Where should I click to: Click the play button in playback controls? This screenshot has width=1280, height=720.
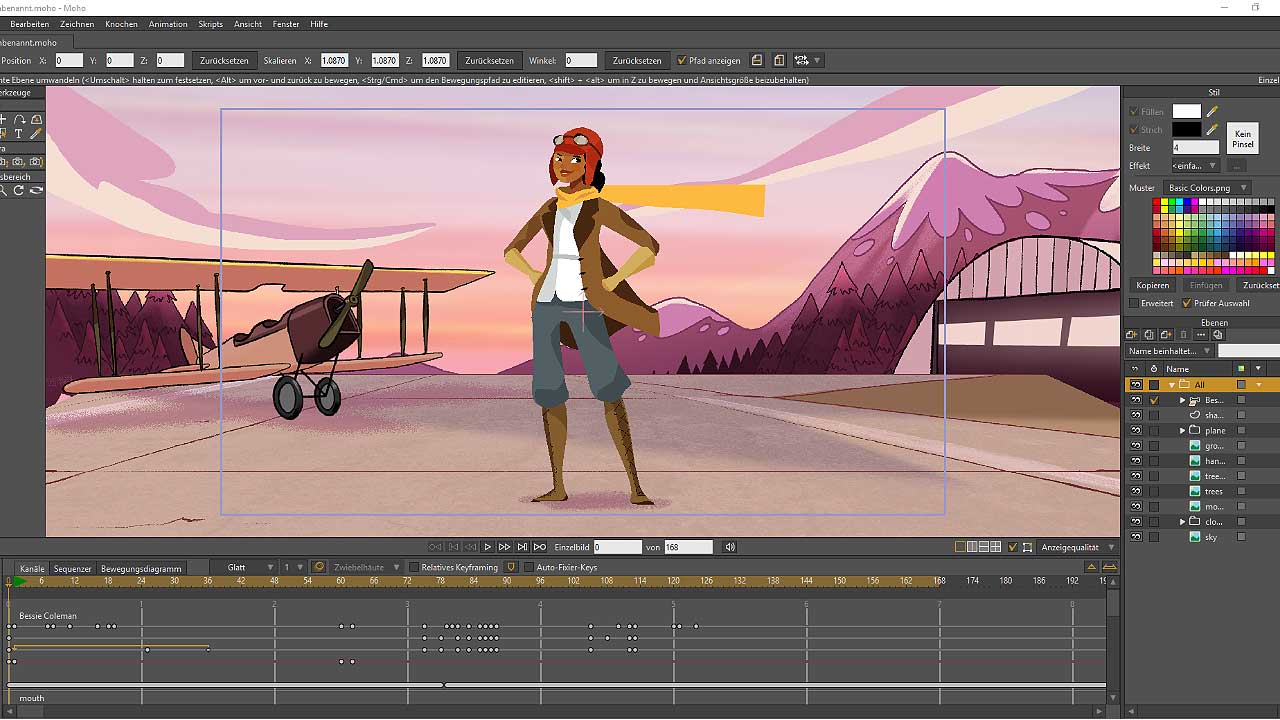point(488,547)
